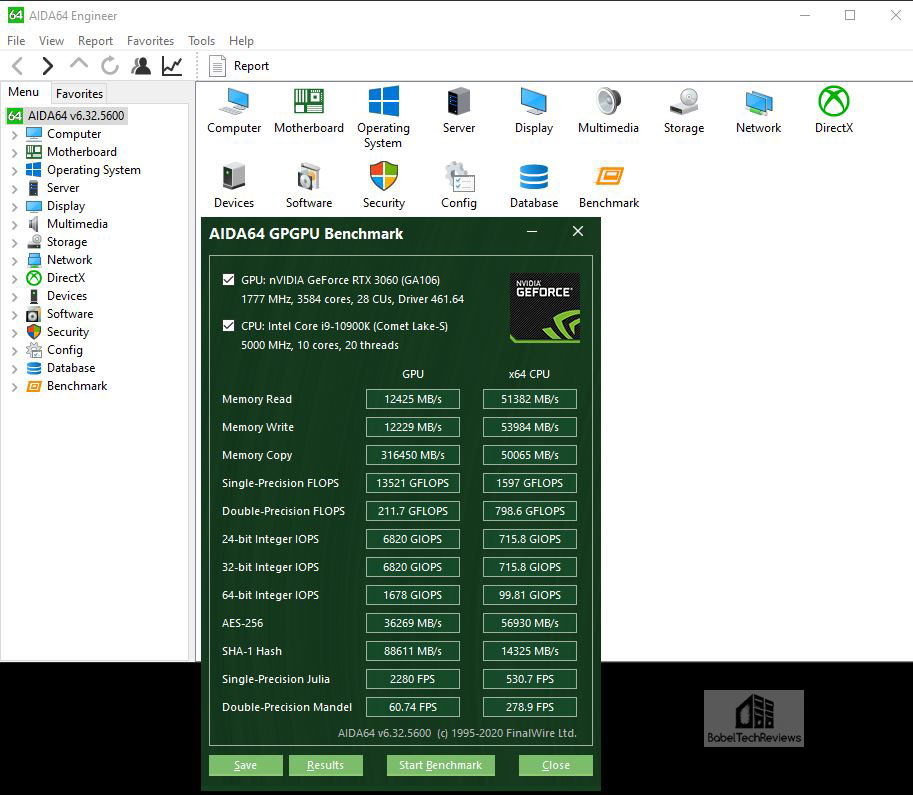
Task: Expand the Multimedia tree node
Action: (15, 225)
